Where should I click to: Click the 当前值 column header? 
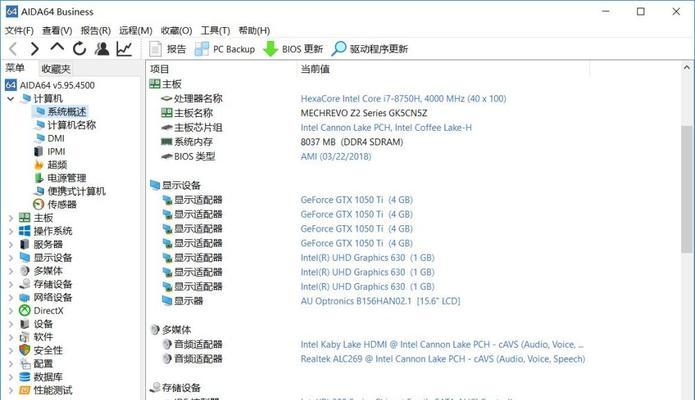click(315, 69)
